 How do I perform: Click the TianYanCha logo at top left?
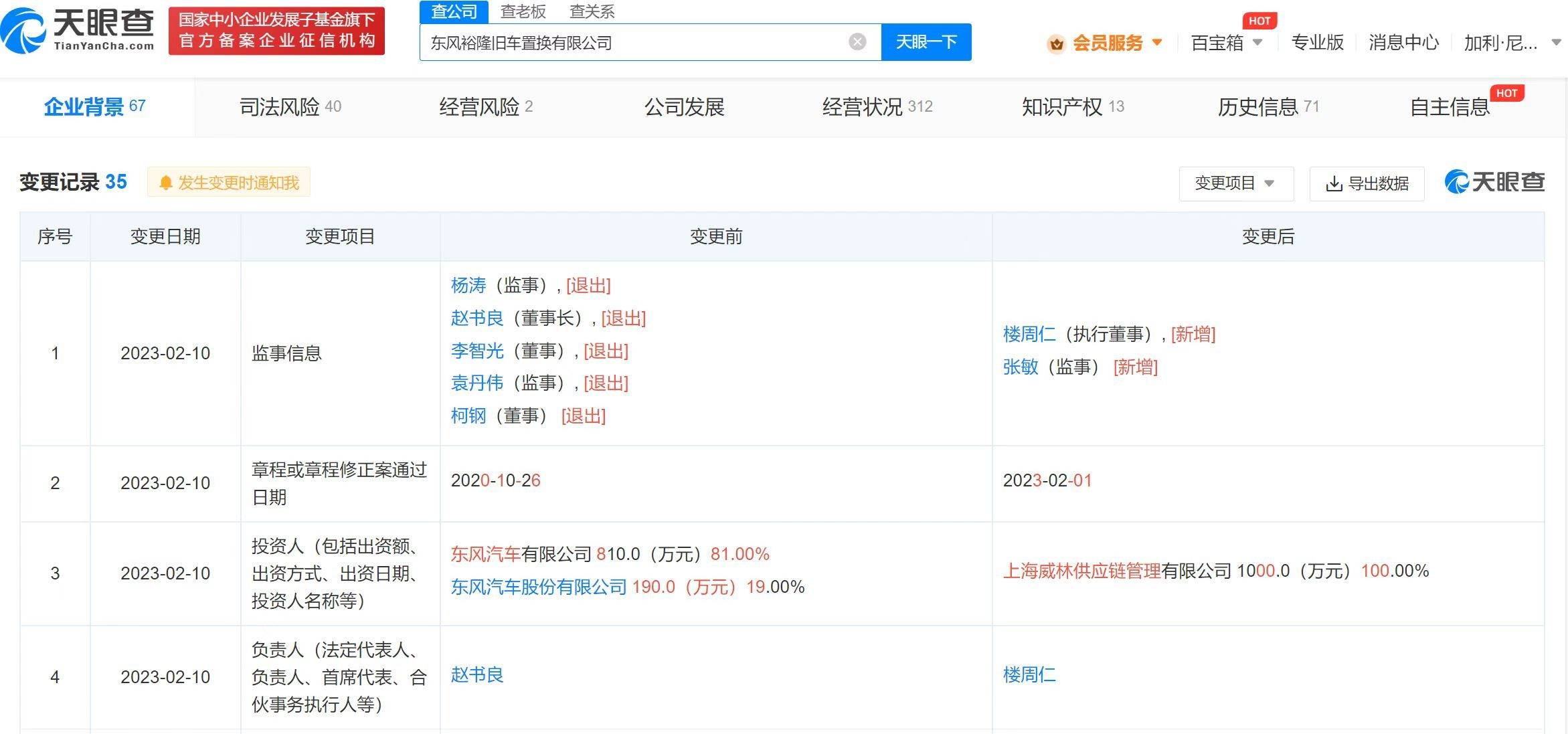(78, 30)
